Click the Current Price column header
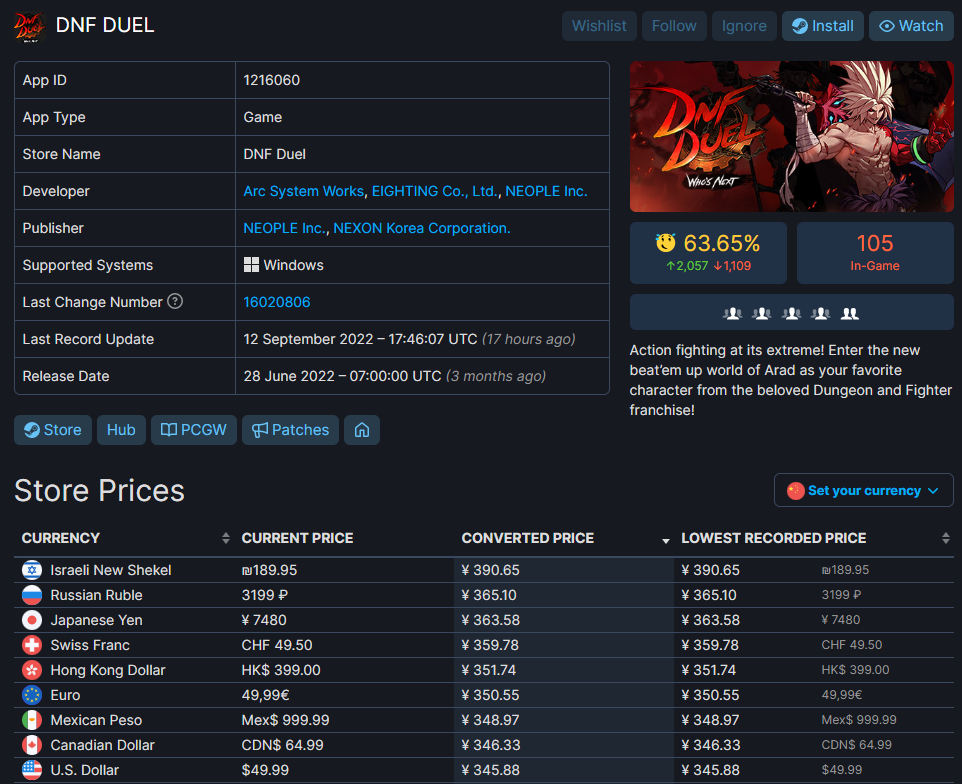962x784 pixels. coord(297,538)
